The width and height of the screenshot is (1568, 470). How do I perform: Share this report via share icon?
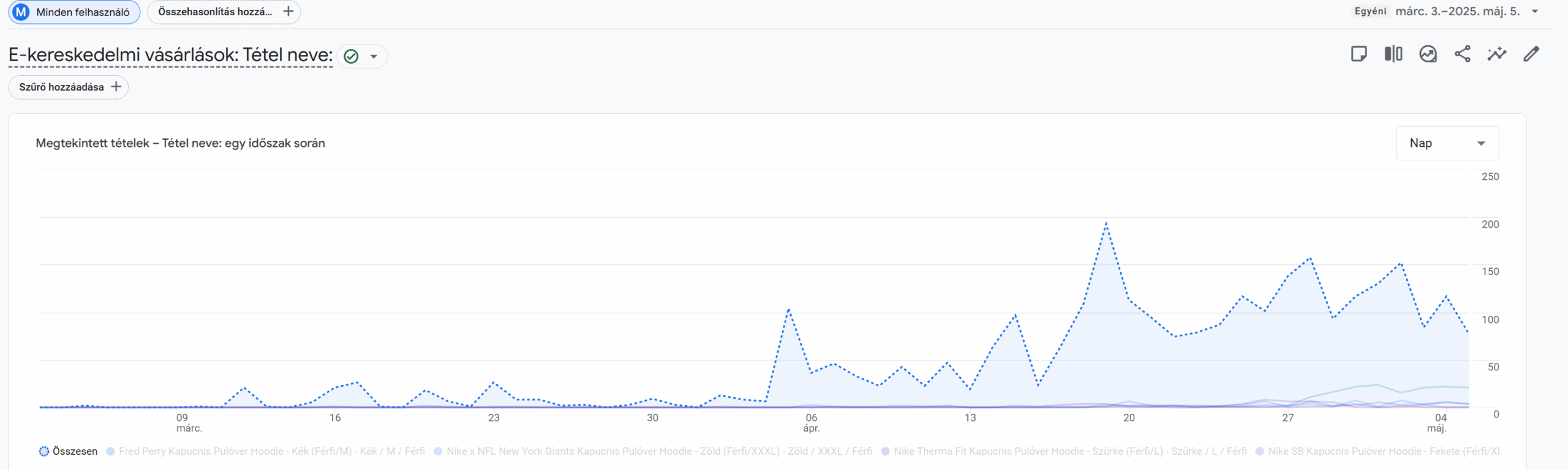[1462, 54]
